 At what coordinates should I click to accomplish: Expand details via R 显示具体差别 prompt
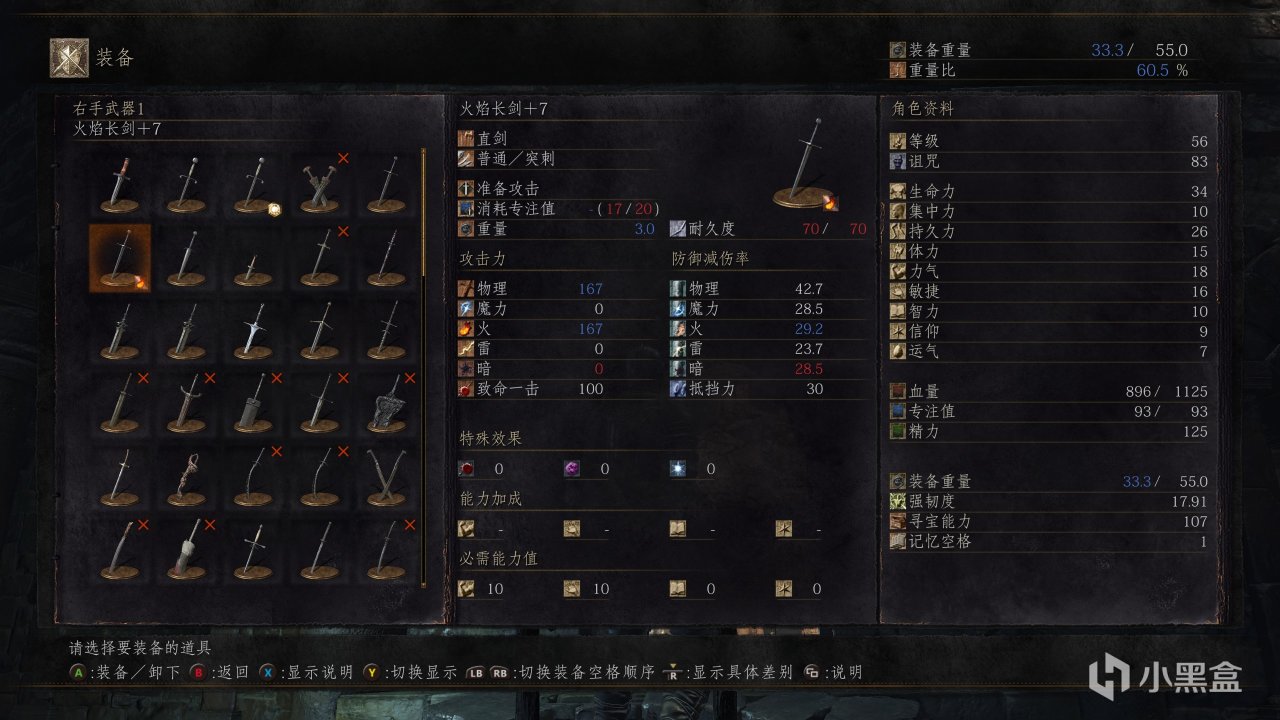coord(731,672)
